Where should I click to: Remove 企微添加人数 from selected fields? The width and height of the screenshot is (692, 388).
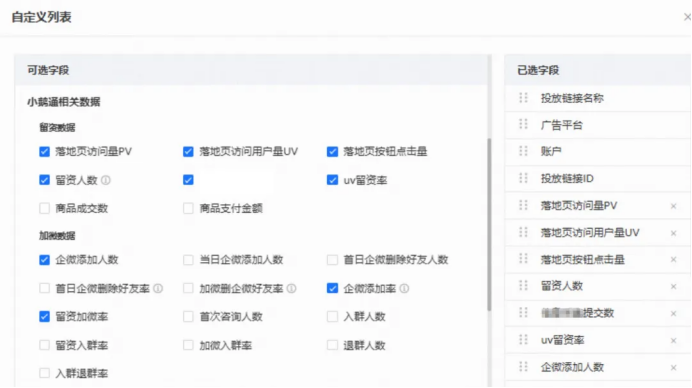(x=673, y=367)
